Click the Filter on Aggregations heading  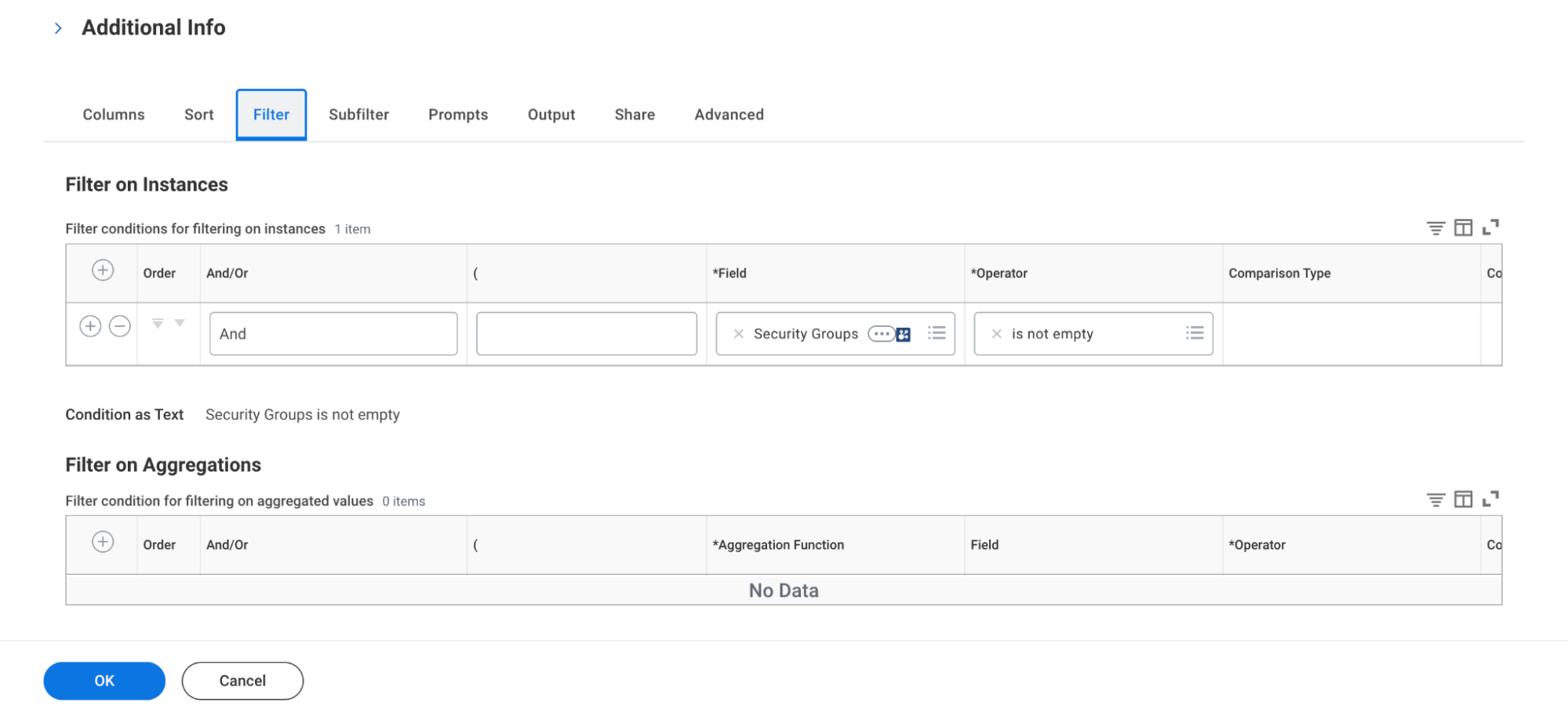[163, 465]
